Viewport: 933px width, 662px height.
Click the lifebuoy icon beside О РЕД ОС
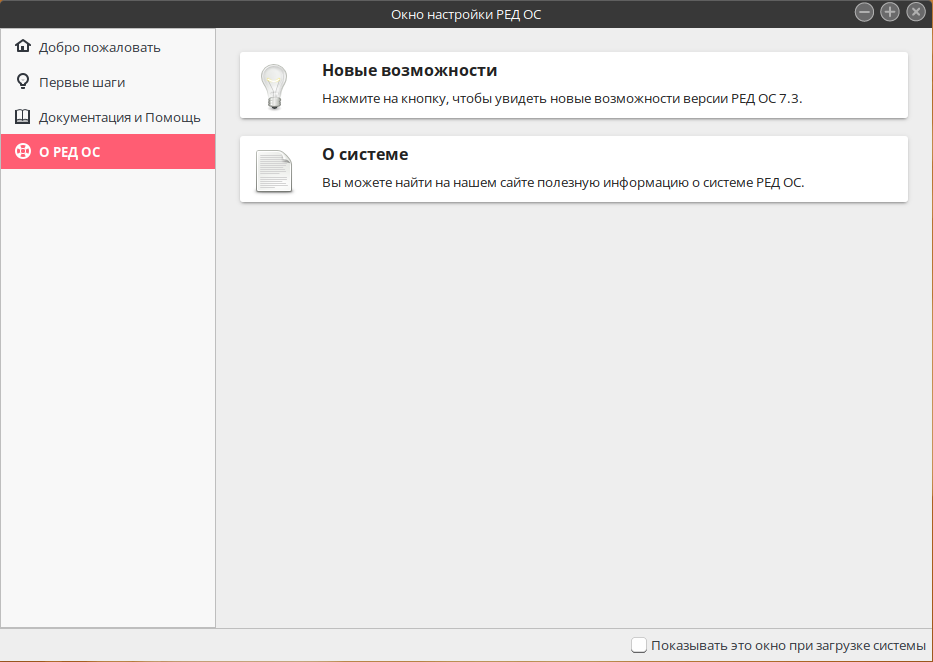[x=23, y=152]
